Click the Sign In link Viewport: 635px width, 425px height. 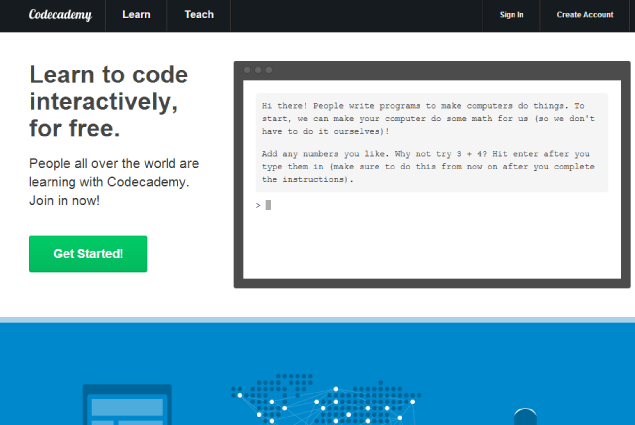click(x=511, y=15)
